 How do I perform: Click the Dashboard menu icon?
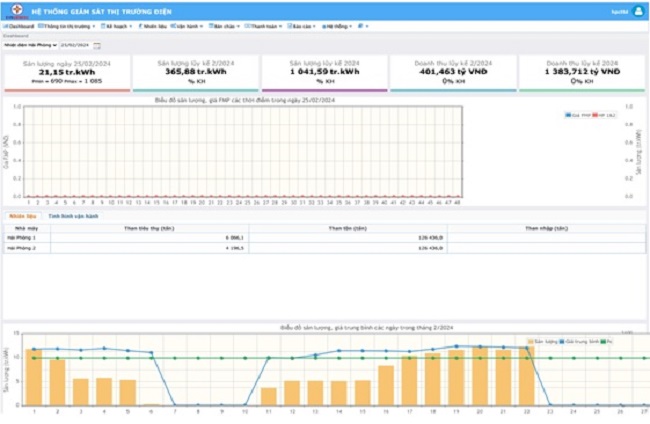pos(6,26)
